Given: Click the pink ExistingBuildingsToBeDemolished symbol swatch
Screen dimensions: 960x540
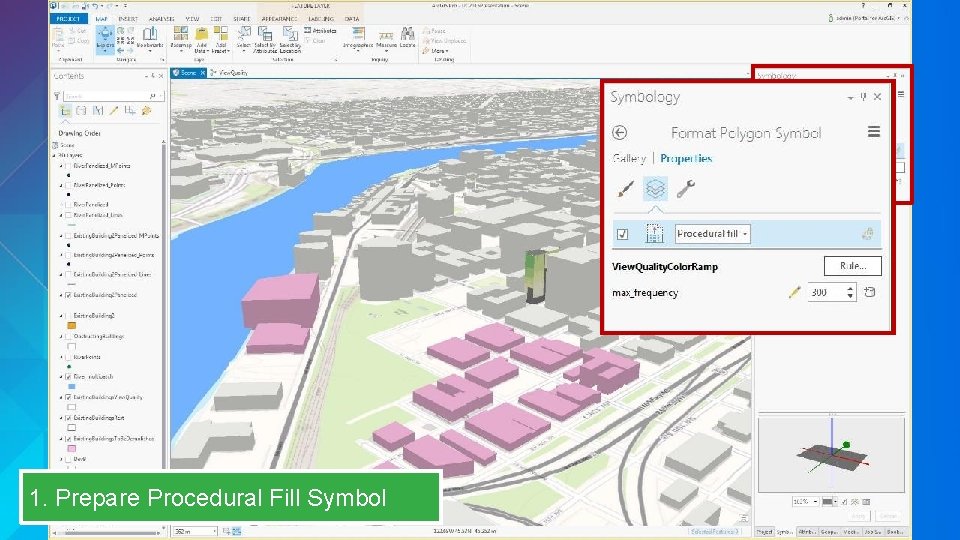Looking at the screenshot, I should pyautogui.click(x=72, y=449).
